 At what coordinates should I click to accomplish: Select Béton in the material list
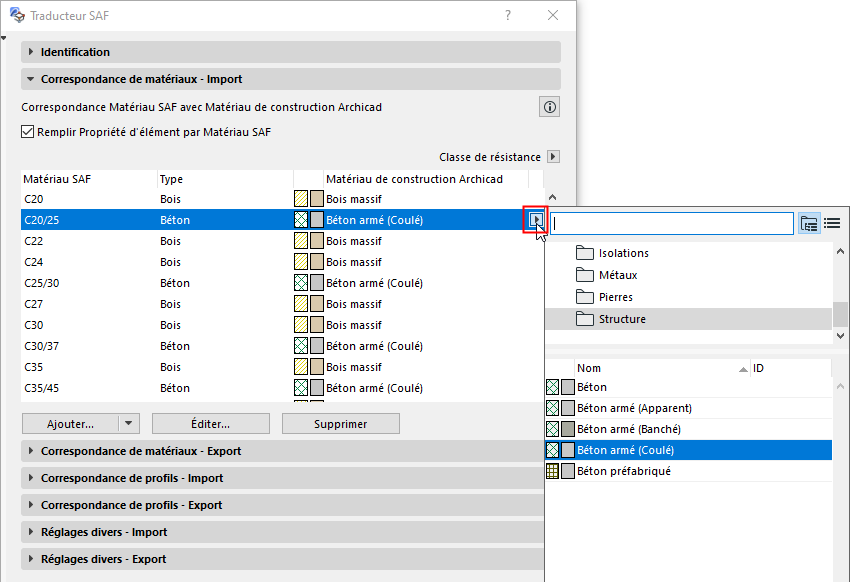click(688, 387)
